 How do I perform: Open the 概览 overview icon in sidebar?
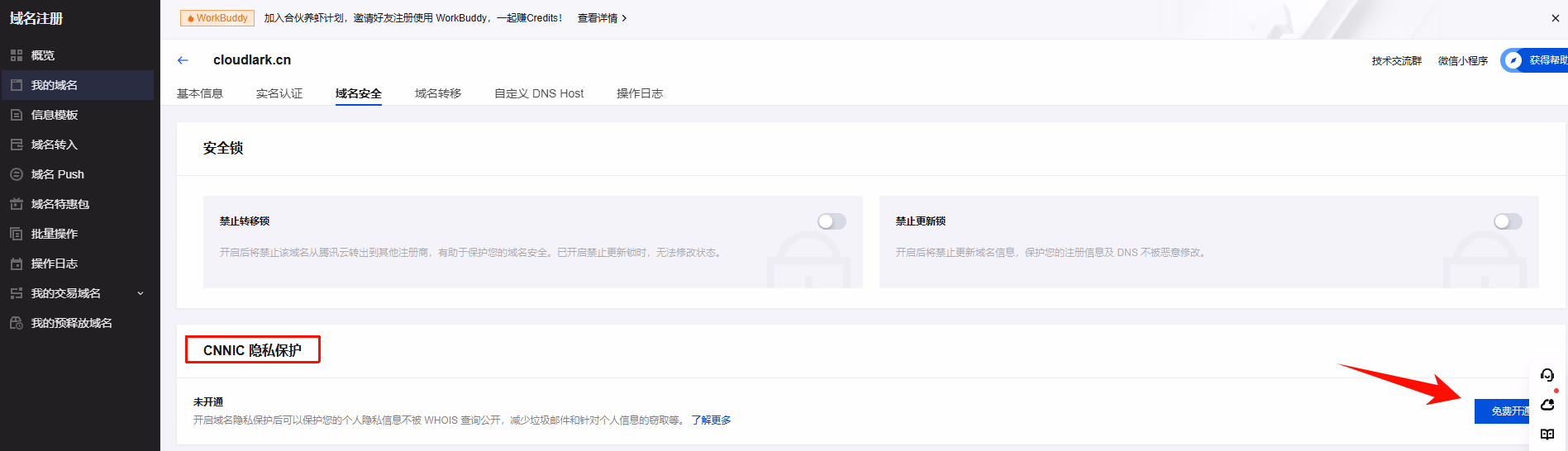(17, 55)
